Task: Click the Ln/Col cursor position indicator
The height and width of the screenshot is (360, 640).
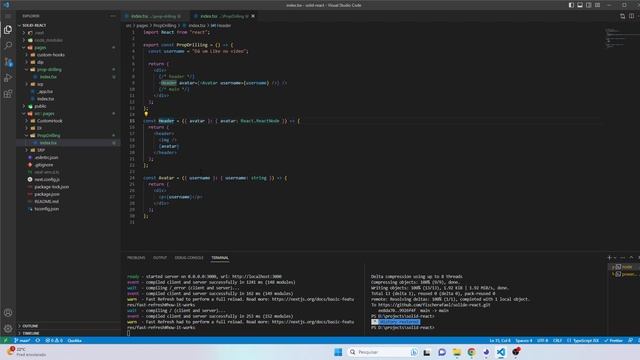Action: (500, 340)
